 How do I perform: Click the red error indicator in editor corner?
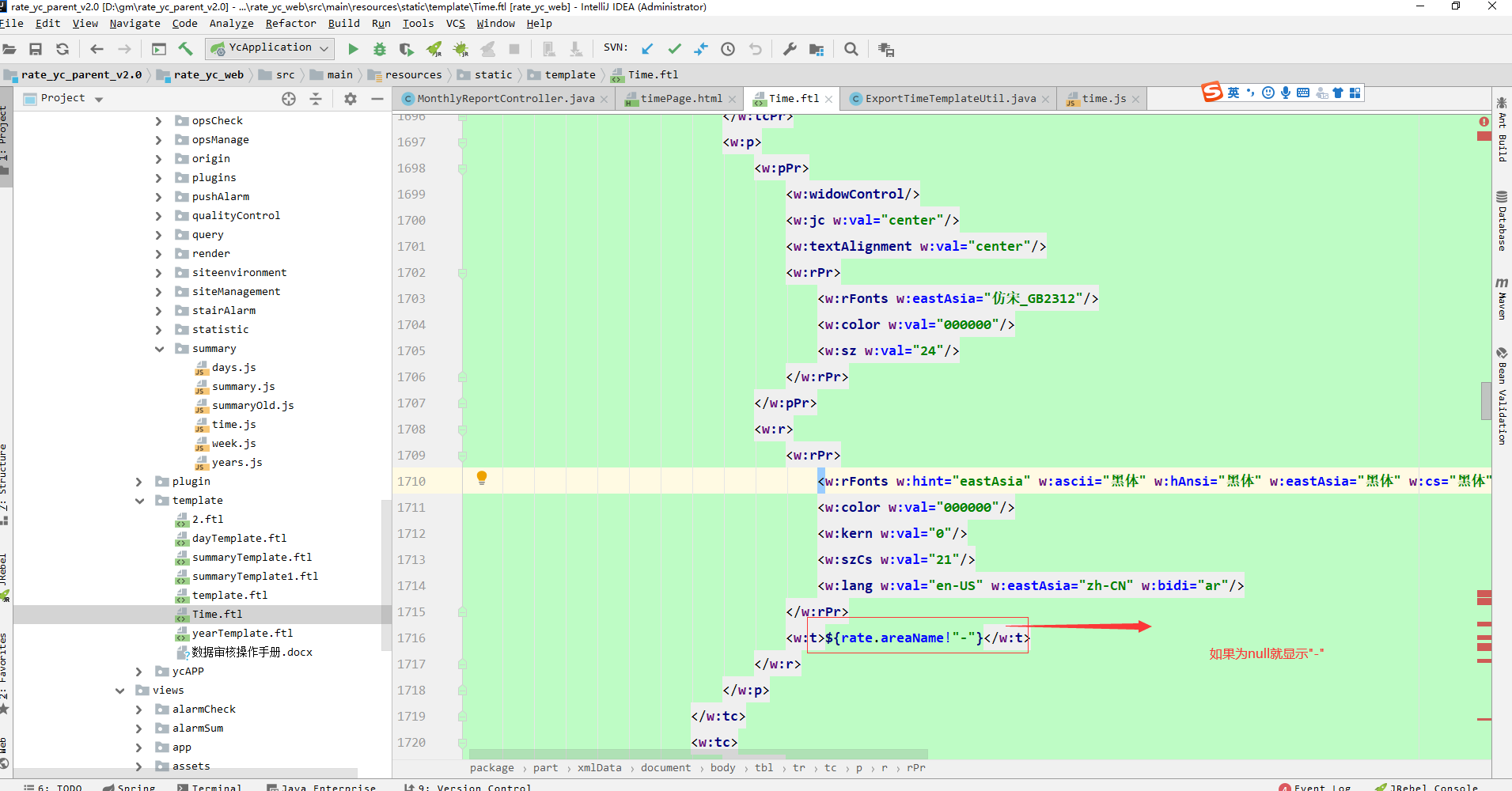click(x=1484, y=122)
